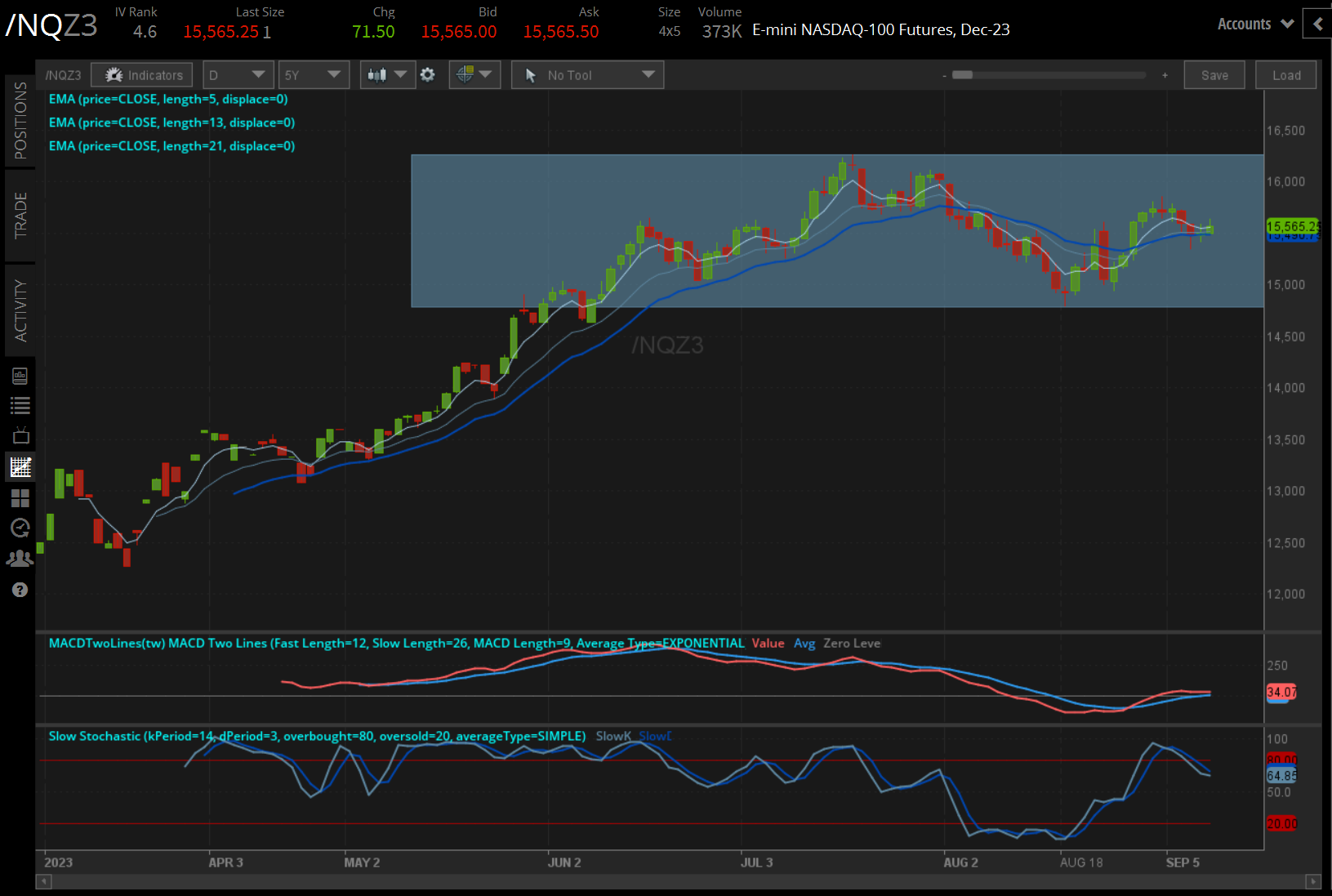Click the chart zoom slider handle

(962, 75)
